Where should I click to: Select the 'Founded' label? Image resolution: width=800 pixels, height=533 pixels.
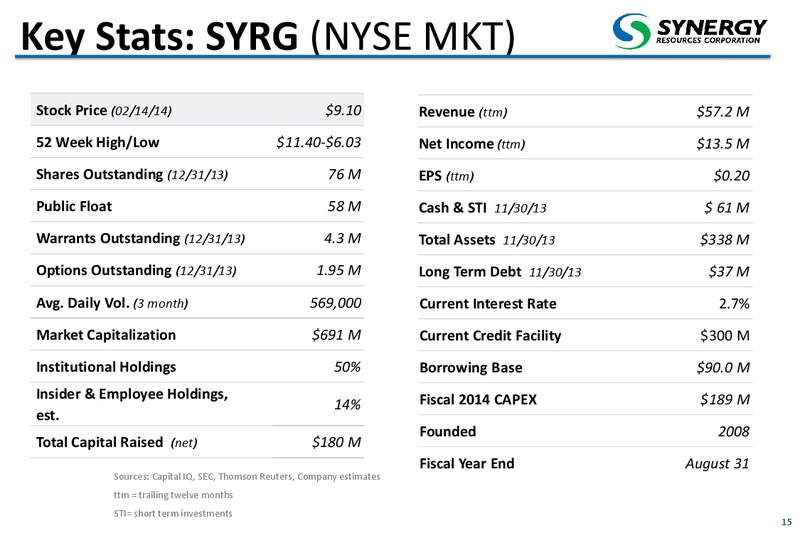(x=447, y=432)
